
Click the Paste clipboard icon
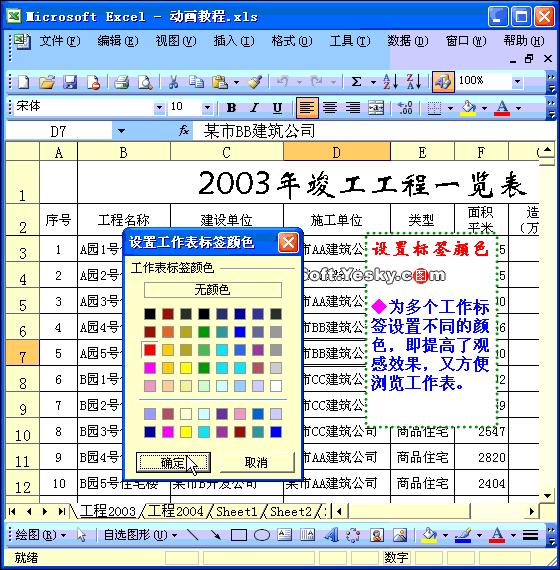point(220,82)
